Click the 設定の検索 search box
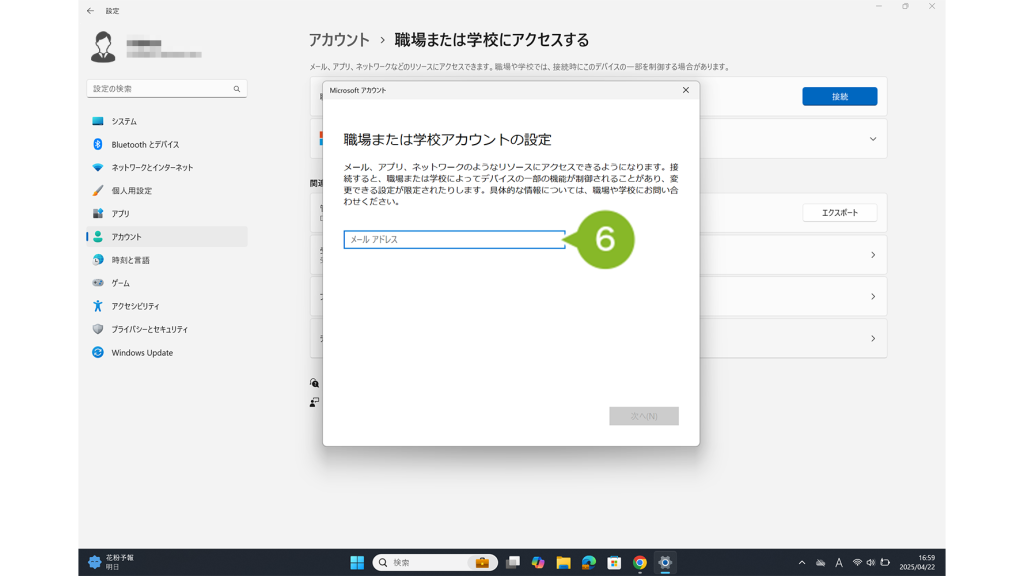 [160, 89]
